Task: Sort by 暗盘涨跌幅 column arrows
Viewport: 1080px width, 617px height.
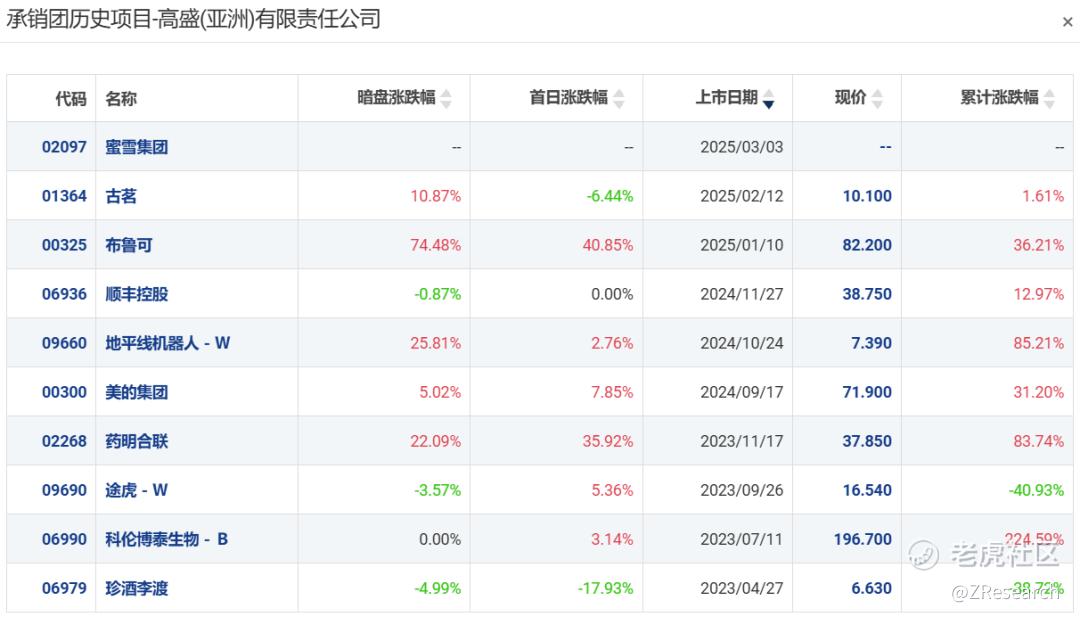Action: (x=446, y=98)
